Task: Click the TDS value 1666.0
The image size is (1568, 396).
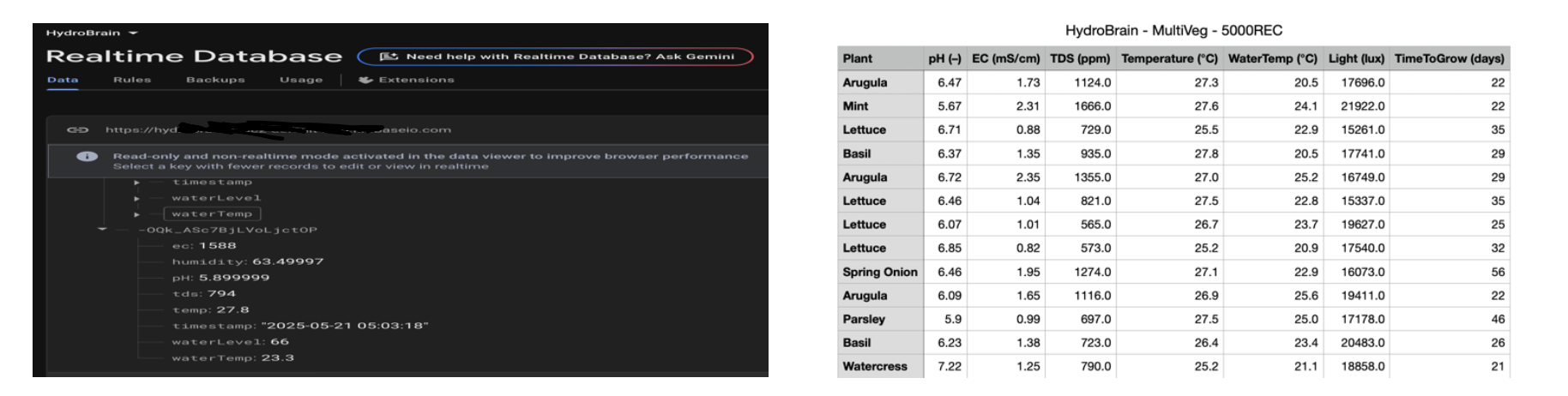Action: (x=1093, y=106)
